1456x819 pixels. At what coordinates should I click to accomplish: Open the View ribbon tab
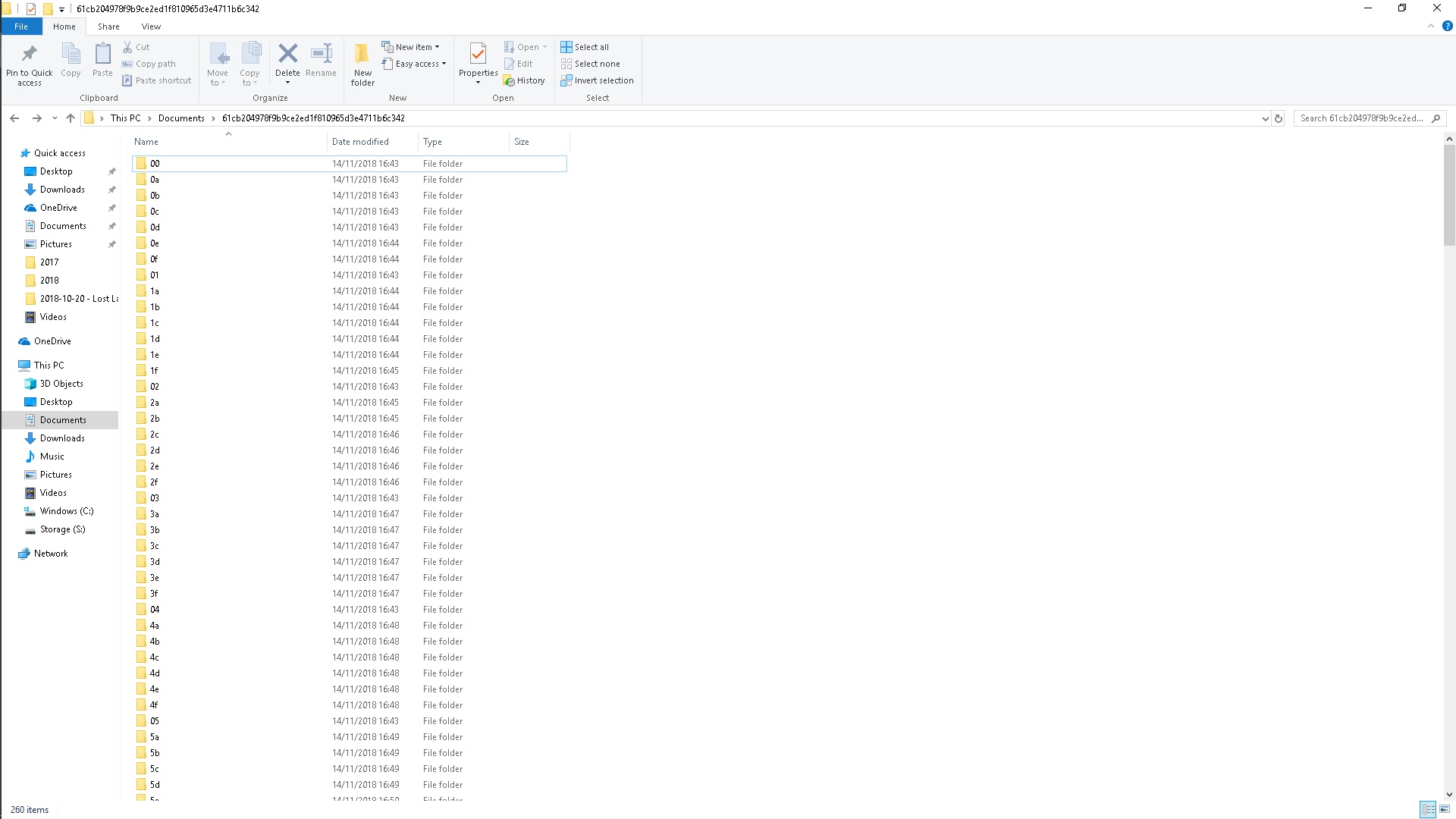(151, 27)
